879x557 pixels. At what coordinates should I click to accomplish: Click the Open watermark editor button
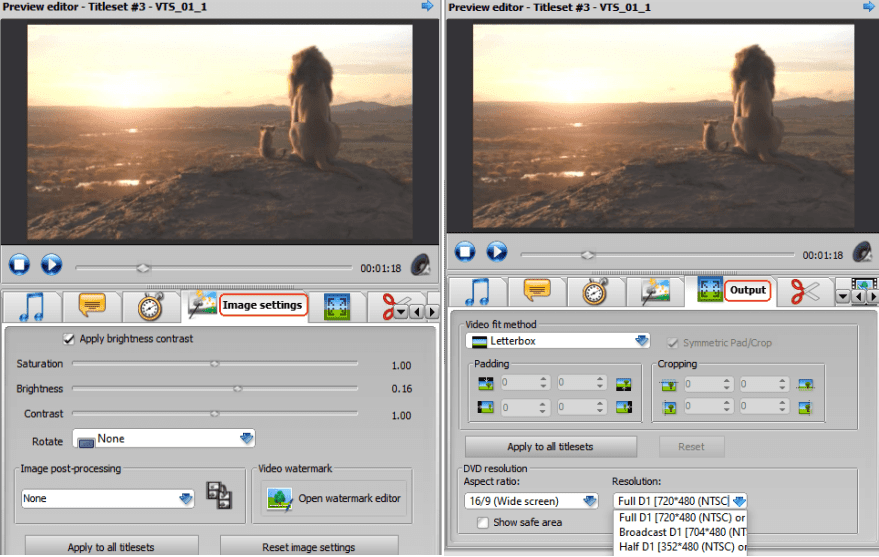(x=335, y=498)
